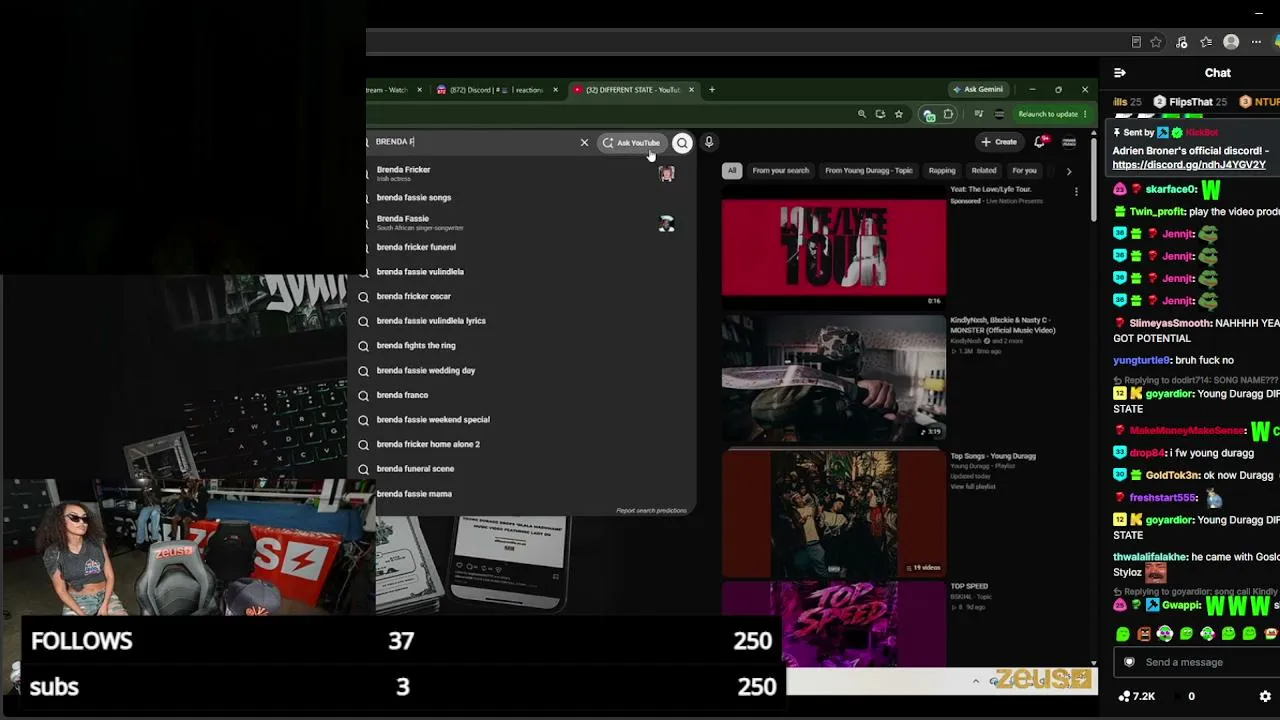The image size is (1280, 720).
Task: Click the MONSTER (Official Music Video) title
Action: 1002,325
